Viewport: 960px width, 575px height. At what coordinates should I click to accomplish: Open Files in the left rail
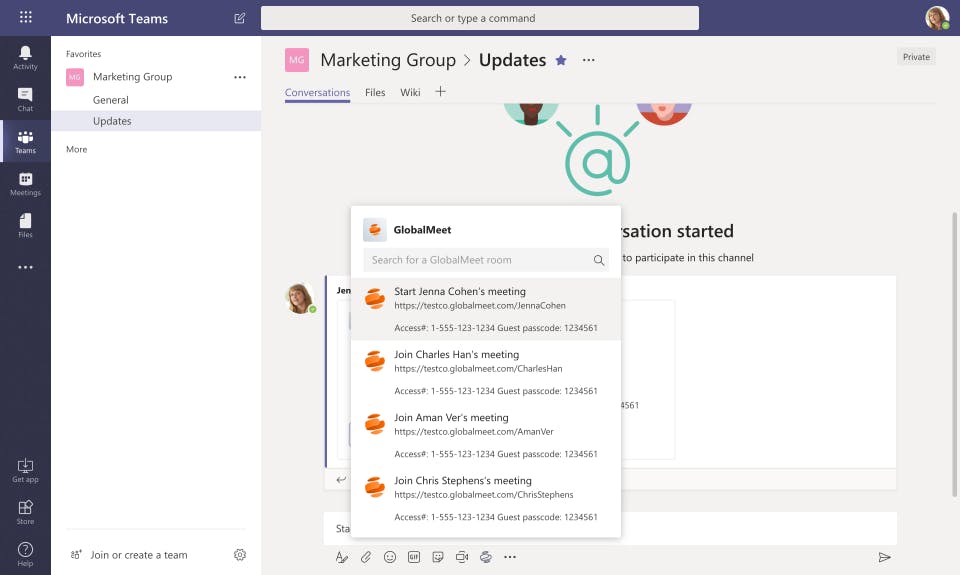pos(25,225)
